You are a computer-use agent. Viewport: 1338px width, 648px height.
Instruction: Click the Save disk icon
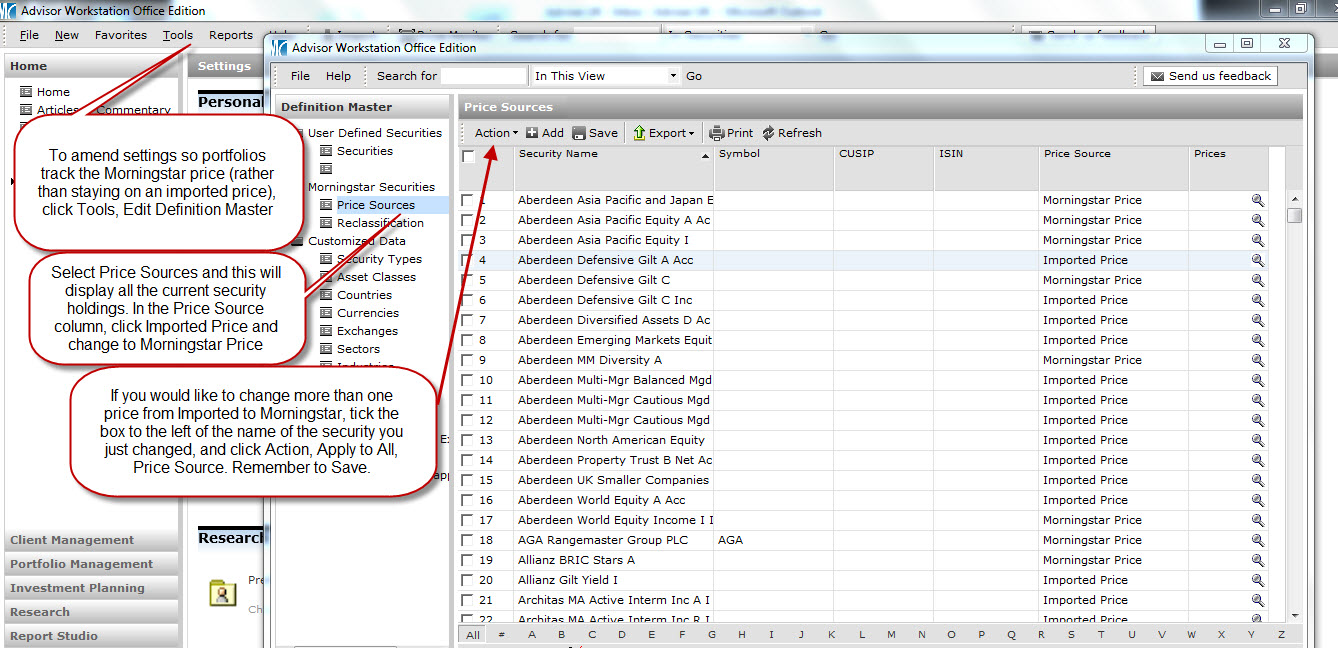pyautogui.click(x=579, y=133)
